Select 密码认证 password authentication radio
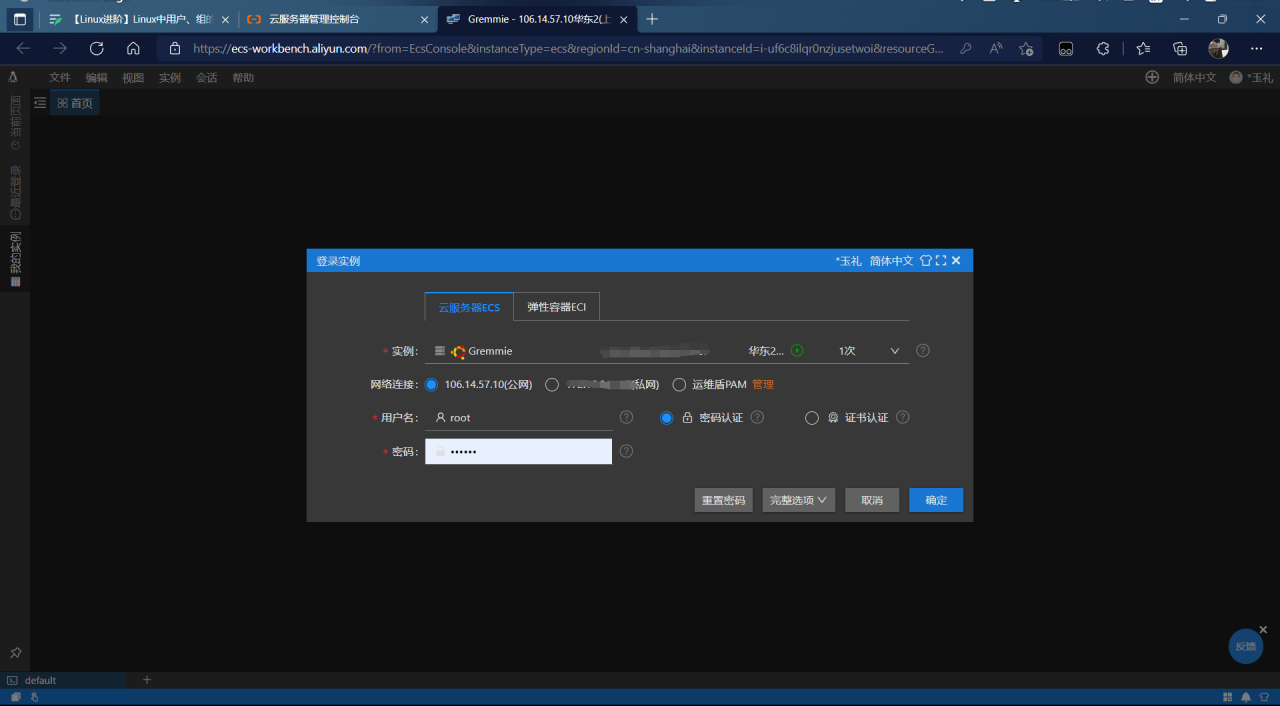1280x706 pixels. [667, 418]
